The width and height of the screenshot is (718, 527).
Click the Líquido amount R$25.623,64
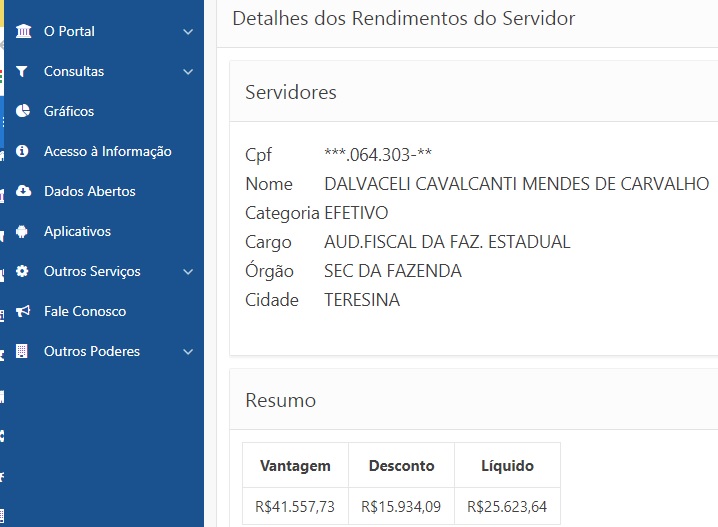507,506
